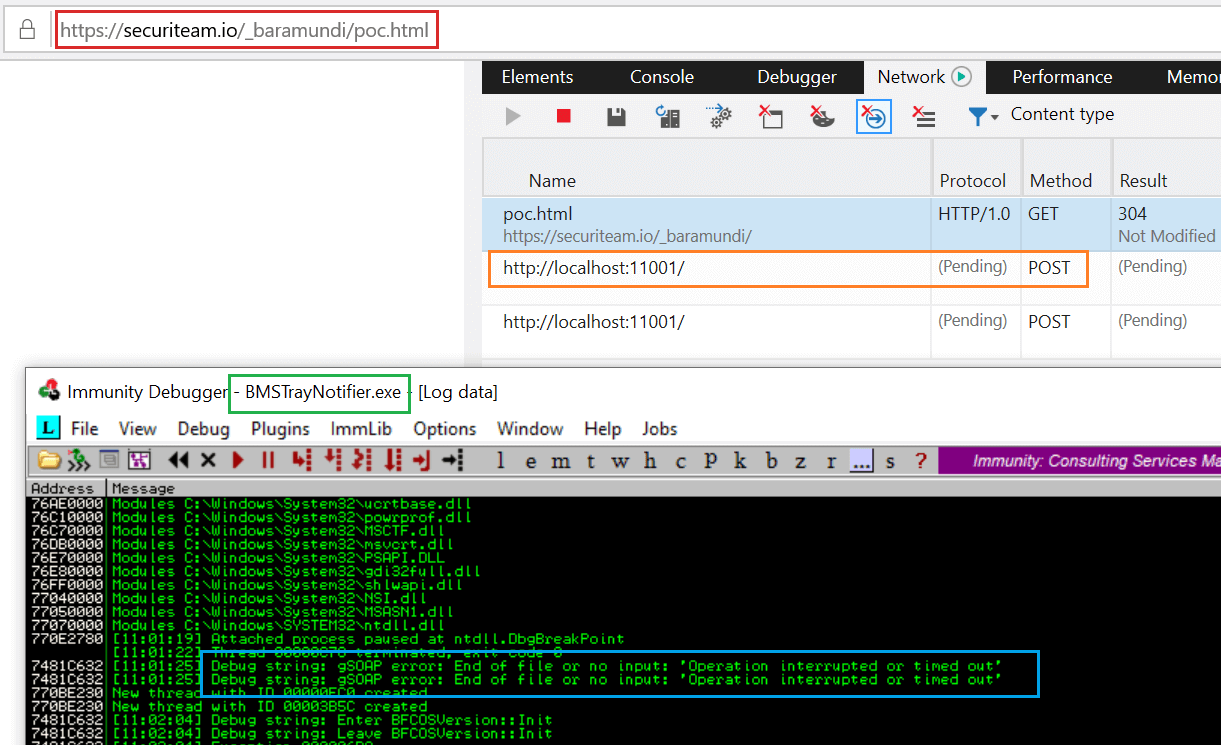The height and width of the screenshot is (745, 1221).
Task: Click the start profiling play icon in Network toolbar
Action: point(513,116)
